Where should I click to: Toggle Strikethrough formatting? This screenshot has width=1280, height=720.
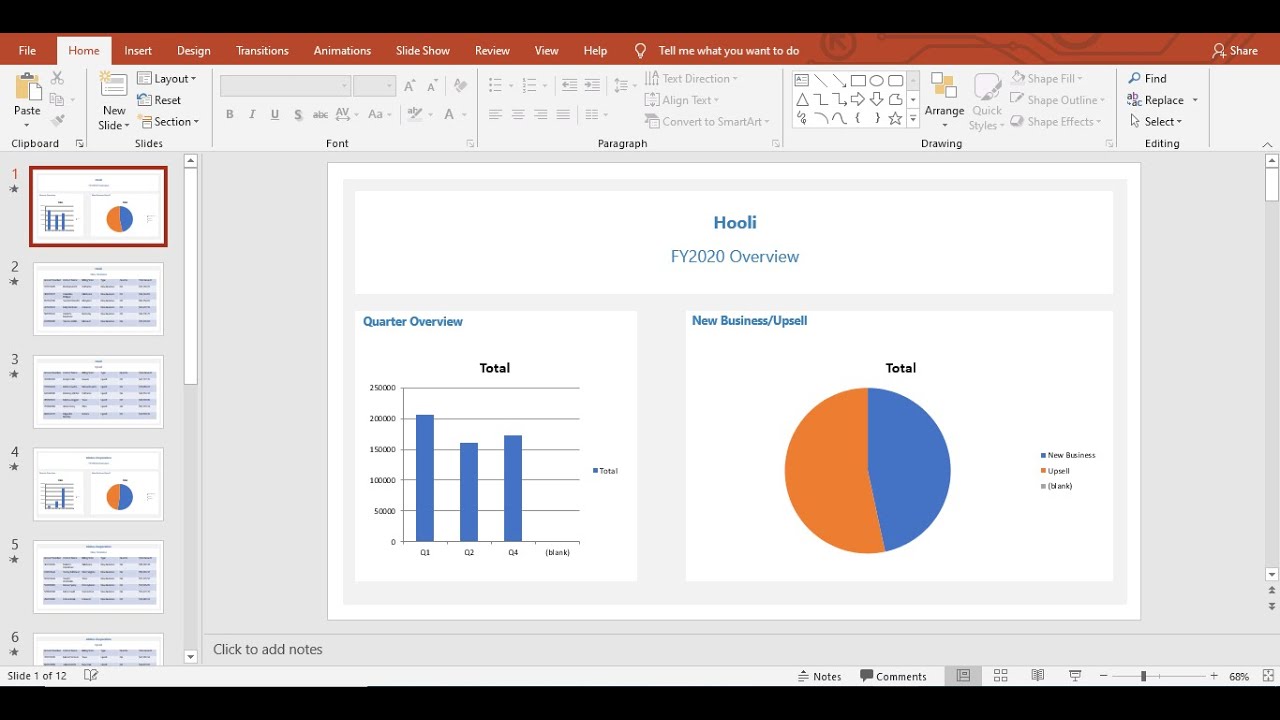point(321,115)
